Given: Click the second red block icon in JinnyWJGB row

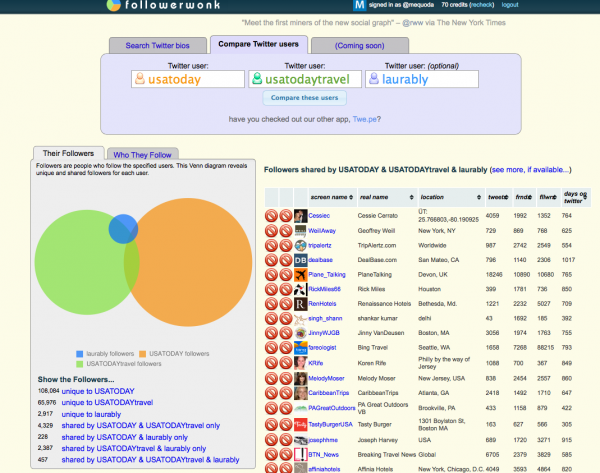Looking at the screenshot, I should (x=286, y=333).
